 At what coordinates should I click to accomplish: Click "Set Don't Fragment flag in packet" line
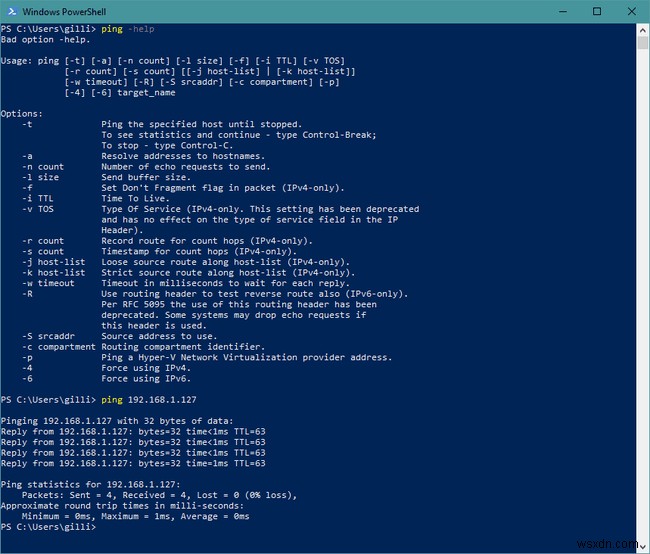(x=223, y=188)
